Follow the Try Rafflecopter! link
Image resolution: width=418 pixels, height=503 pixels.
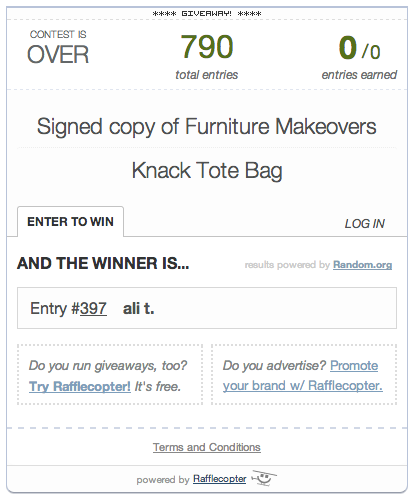click(x=80, y=386)
